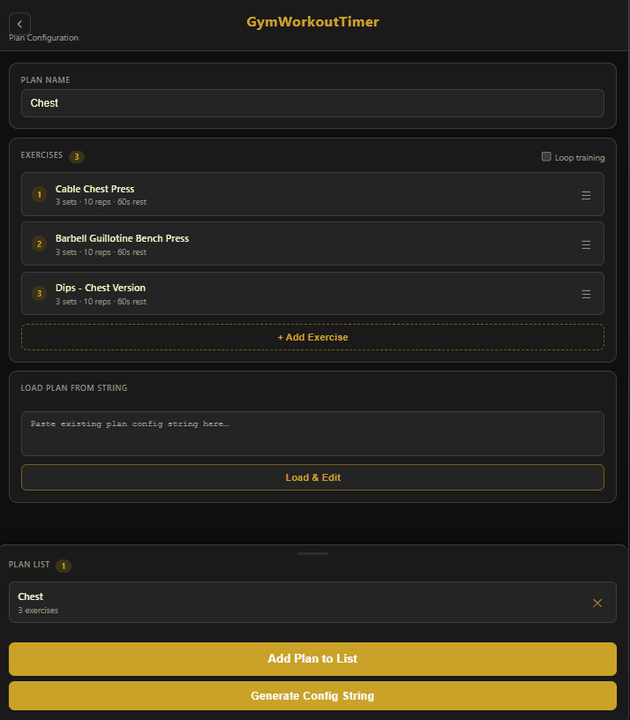
Task: Click the Plan Configuration subtitle text
Action: point(44,38)
